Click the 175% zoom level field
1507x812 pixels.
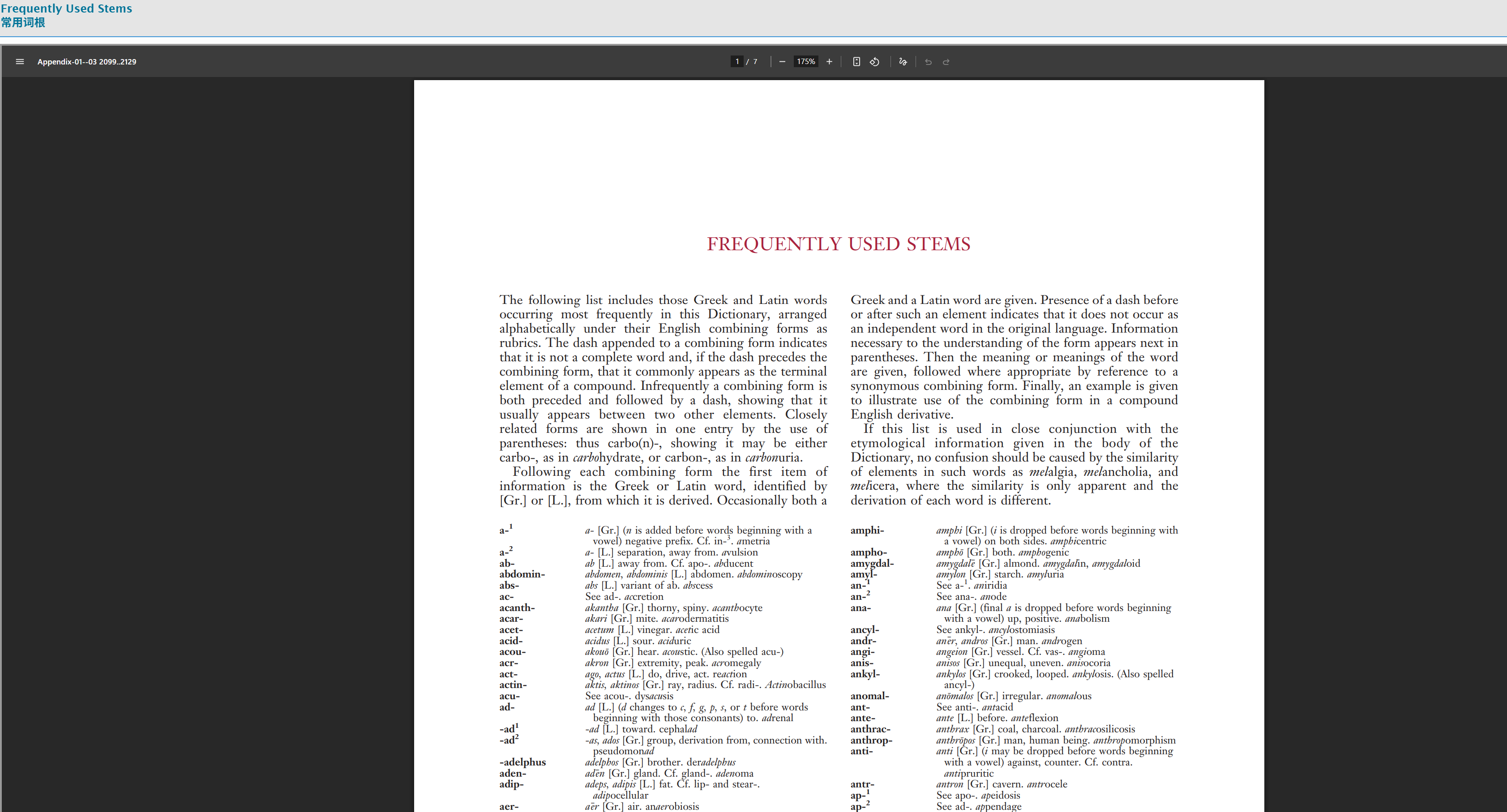coord(805,61)
